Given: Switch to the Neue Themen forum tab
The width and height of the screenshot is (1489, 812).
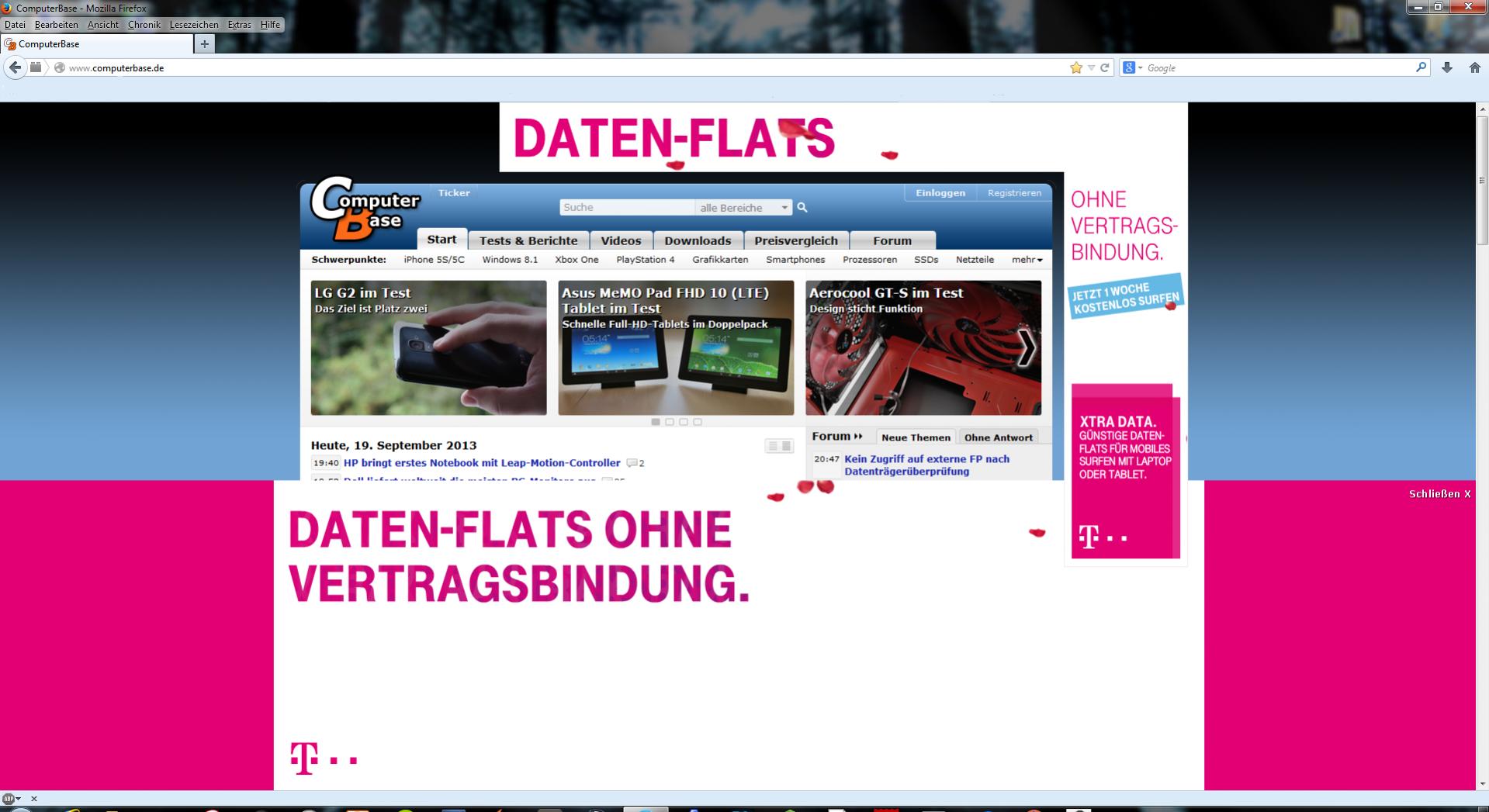Looking at the screenshot, I should tap(916, 437).
